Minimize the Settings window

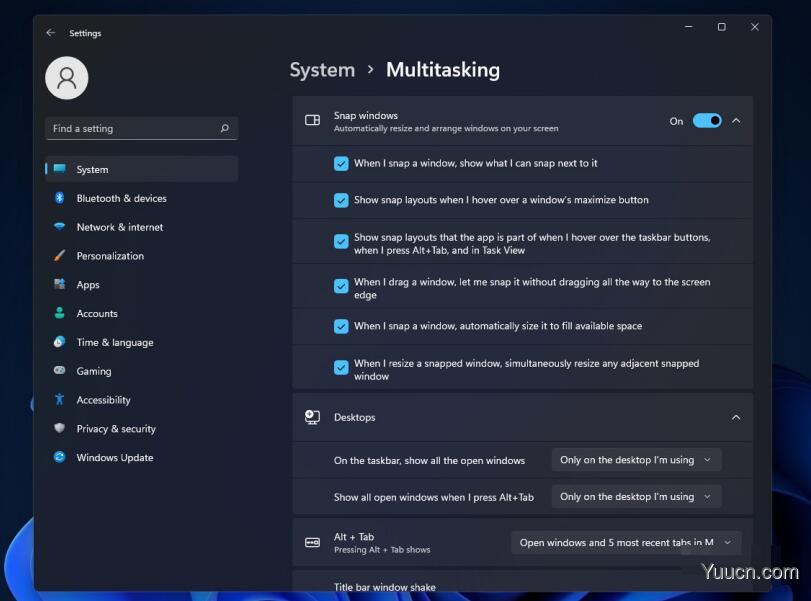[688, 27]
